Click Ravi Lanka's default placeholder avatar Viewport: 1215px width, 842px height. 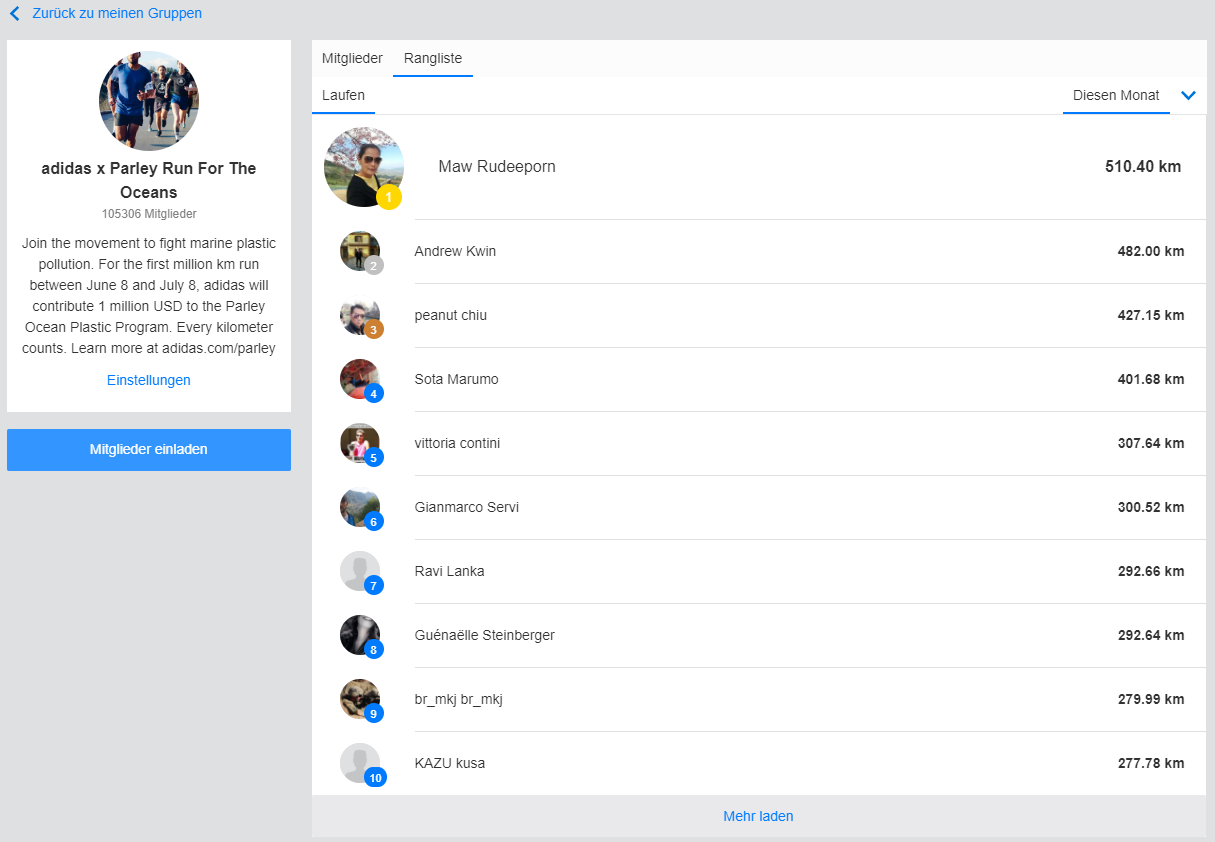click(x=359, y=571)
